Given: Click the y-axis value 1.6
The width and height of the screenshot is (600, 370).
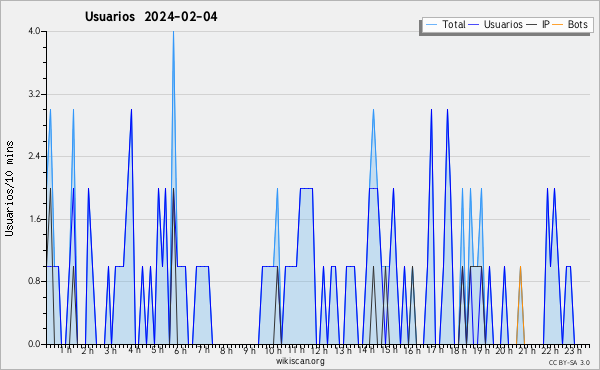Looking at the screenshot, I should tap(34, 219).
